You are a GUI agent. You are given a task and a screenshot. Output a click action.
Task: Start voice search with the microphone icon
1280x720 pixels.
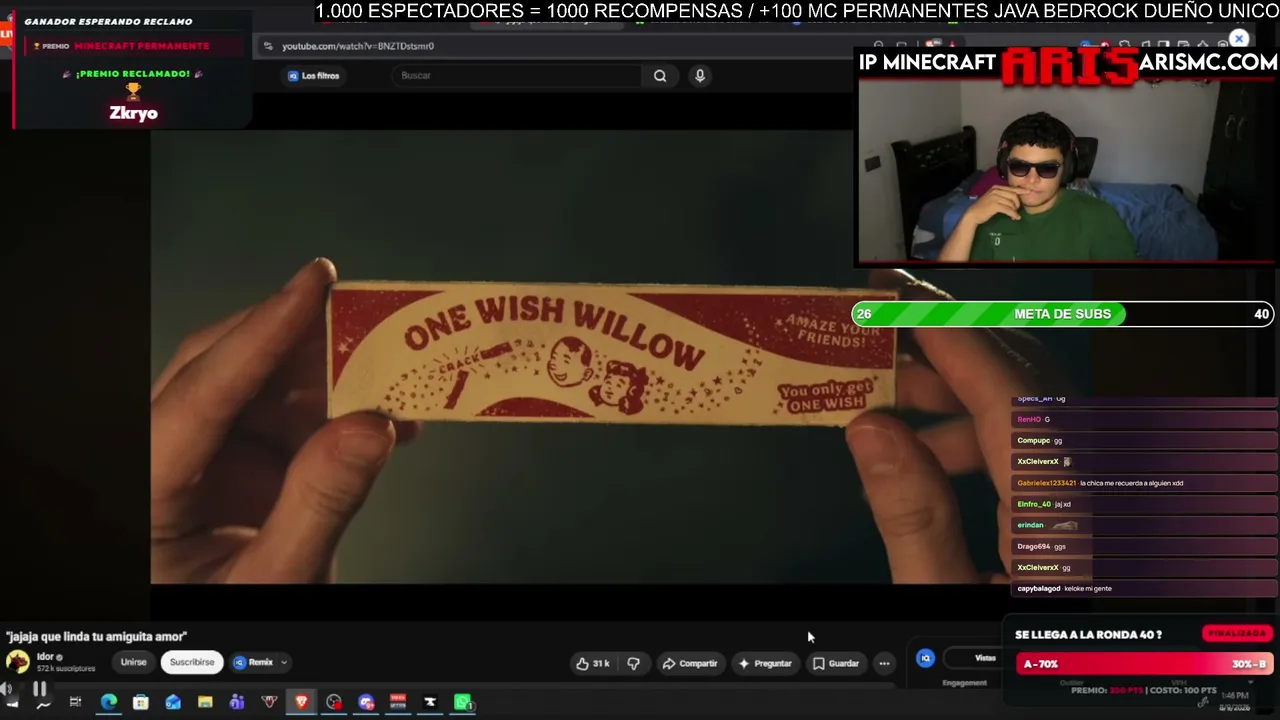point(700,76)
